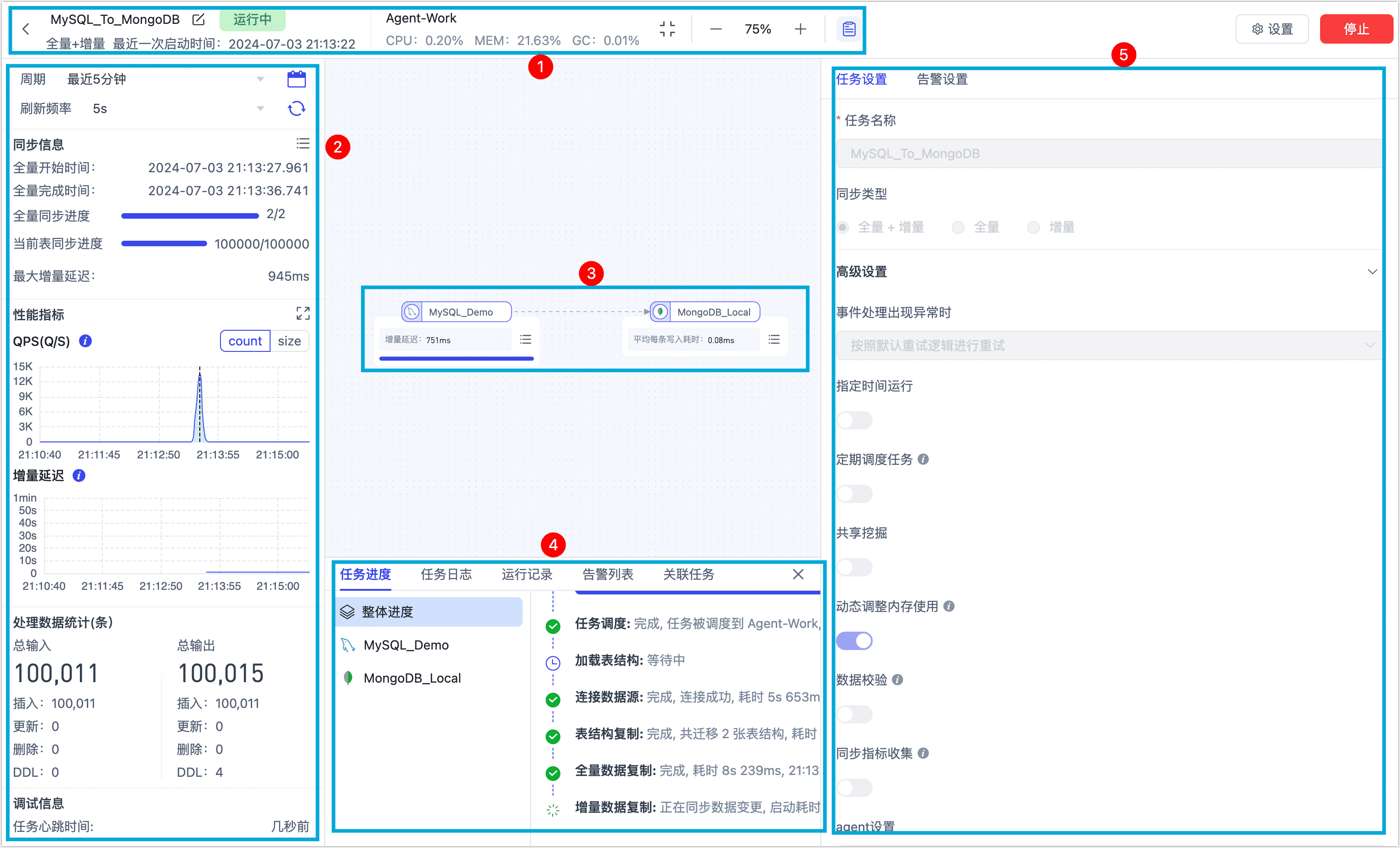Click the fit-to-screen collapse icon
Viewport: 1400px width, 848px height.
click(667, 29)
